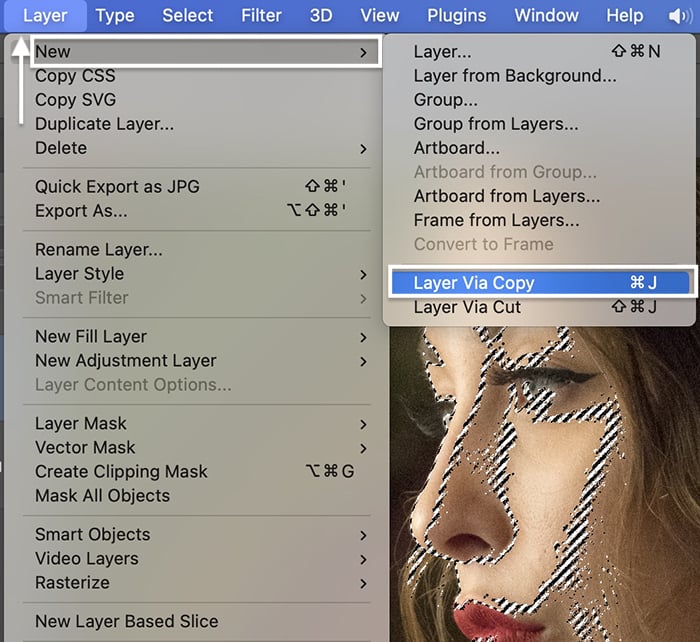Select Duplicate Layer... menu item
Image resolution: width=700 pixels, height=642 pixels.
pos(196,124)
